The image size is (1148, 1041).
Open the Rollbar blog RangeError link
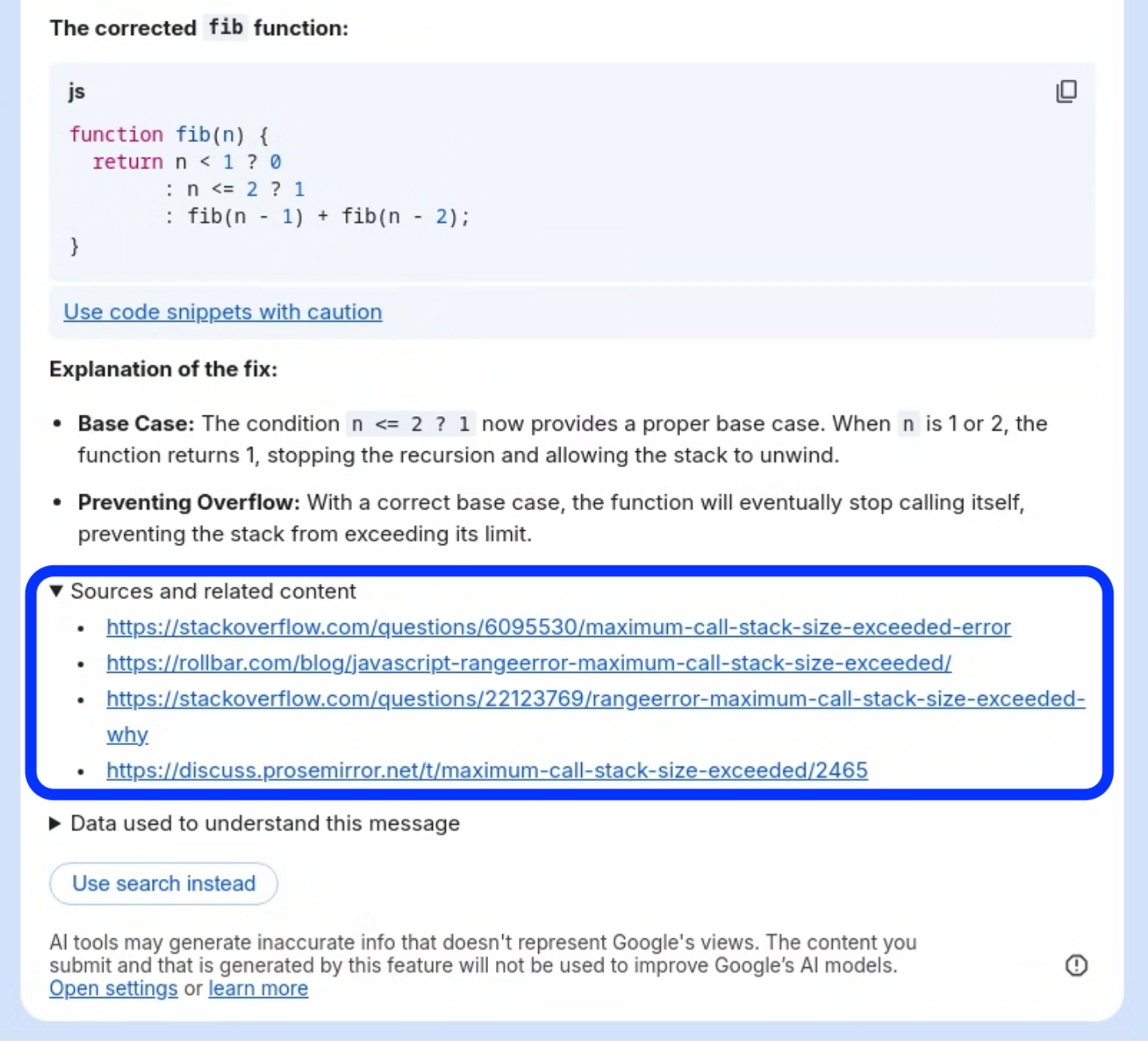pos(529,663)
